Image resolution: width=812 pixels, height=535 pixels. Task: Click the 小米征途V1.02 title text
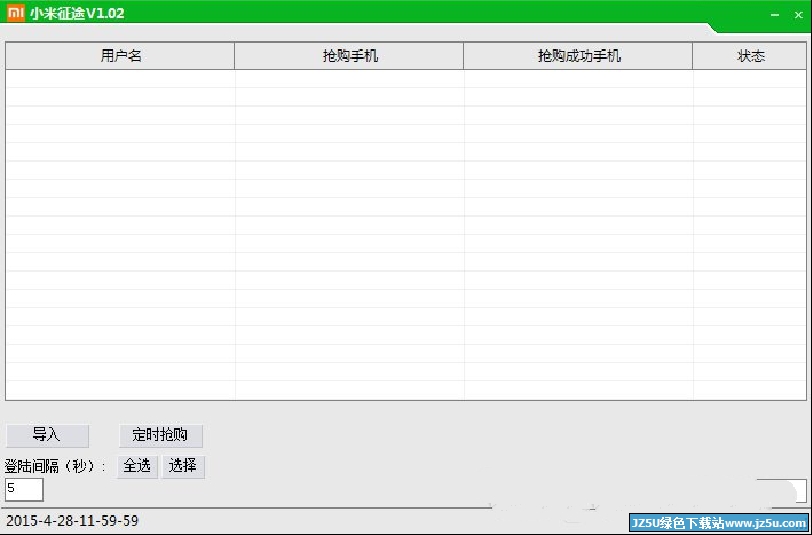click(77, 13)
